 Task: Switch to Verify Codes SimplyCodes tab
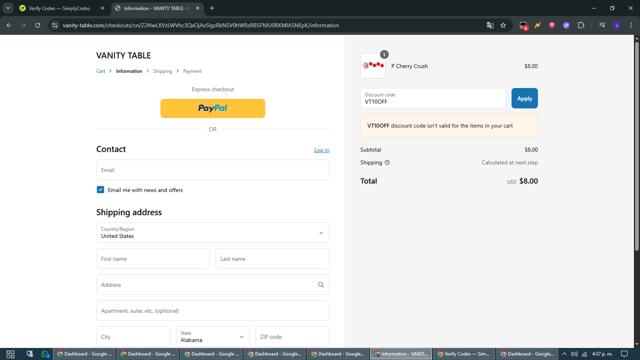[x=59, y=8]
